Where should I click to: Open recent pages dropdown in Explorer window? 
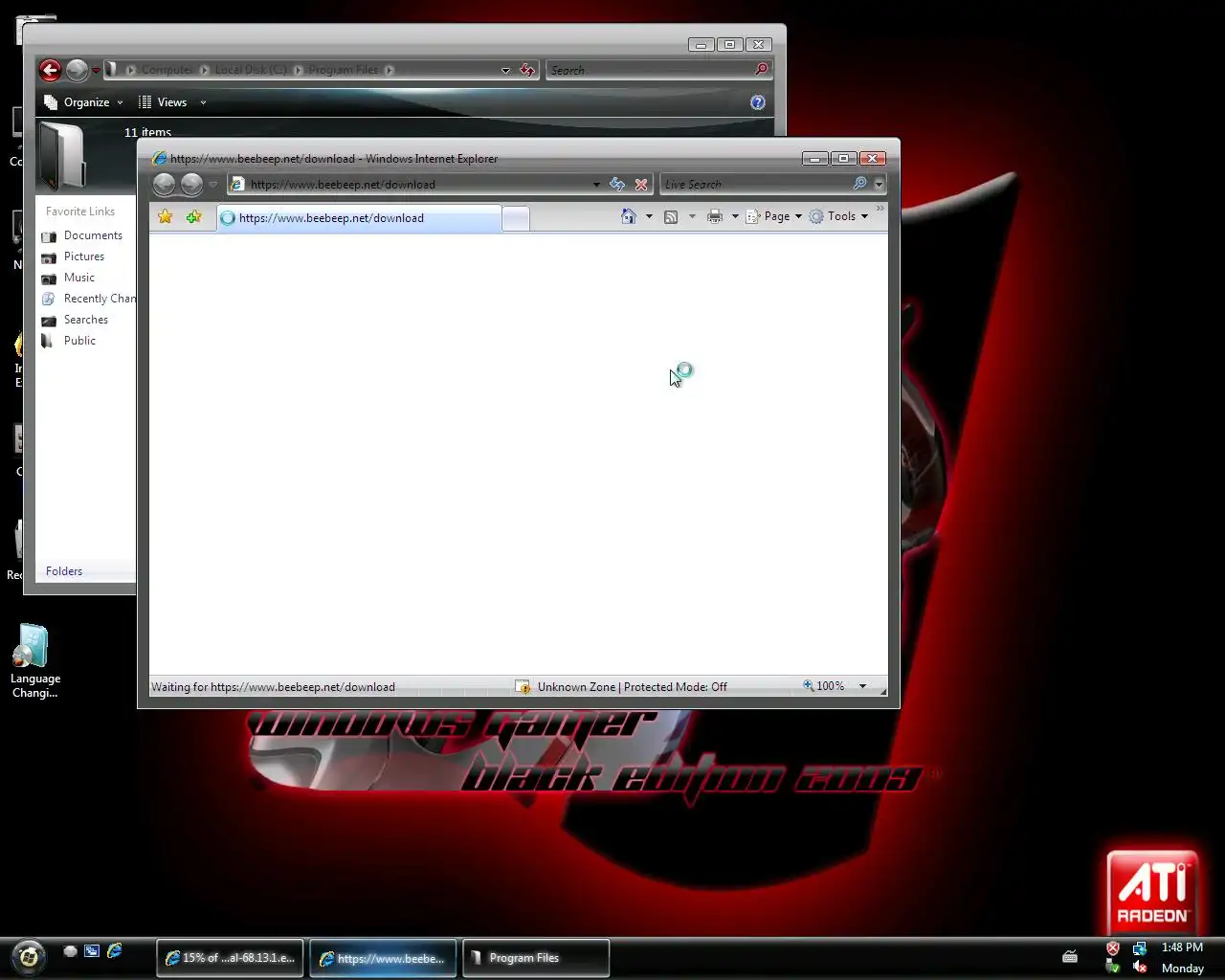click(x=96, y=71)
